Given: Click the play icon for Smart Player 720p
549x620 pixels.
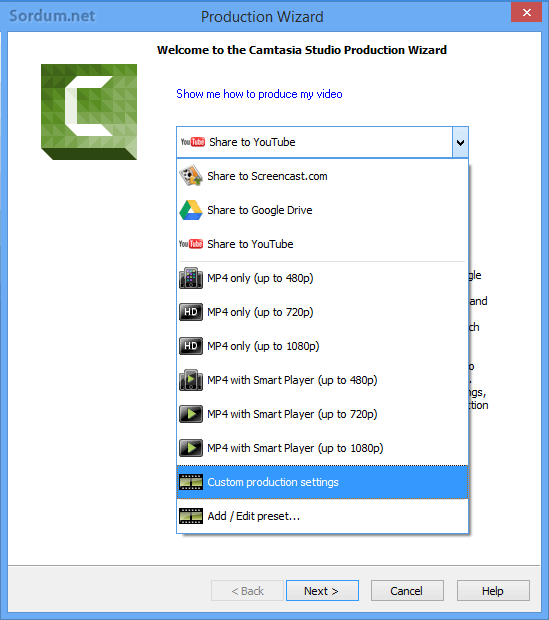Looking at the screenshot, I should click(x=191, y=414).
